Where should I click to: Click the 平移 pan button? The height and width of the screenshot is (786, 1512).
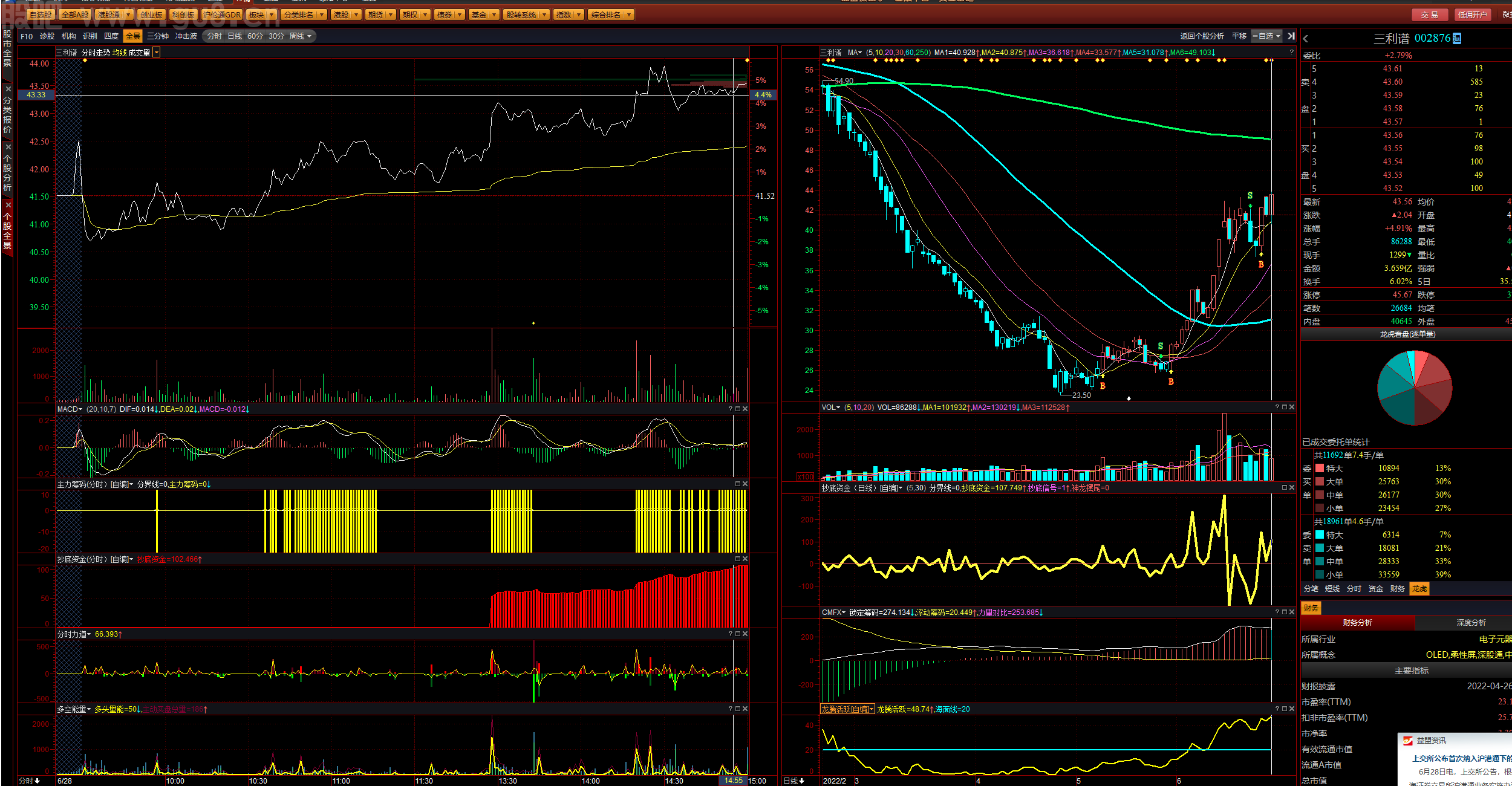click(1239, 36)
